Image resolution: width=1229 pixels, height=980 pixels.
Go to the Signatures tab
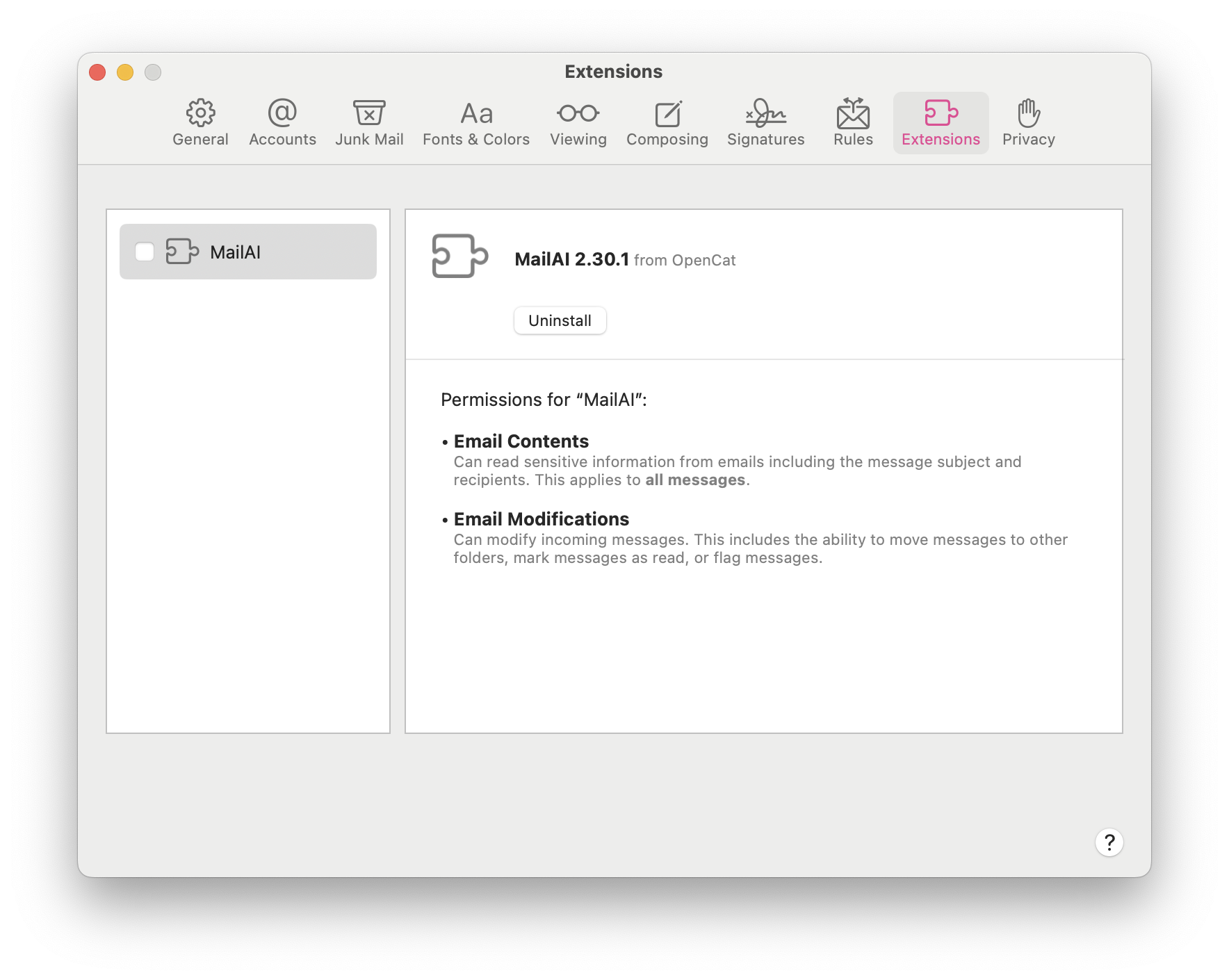tap(766, 123)
